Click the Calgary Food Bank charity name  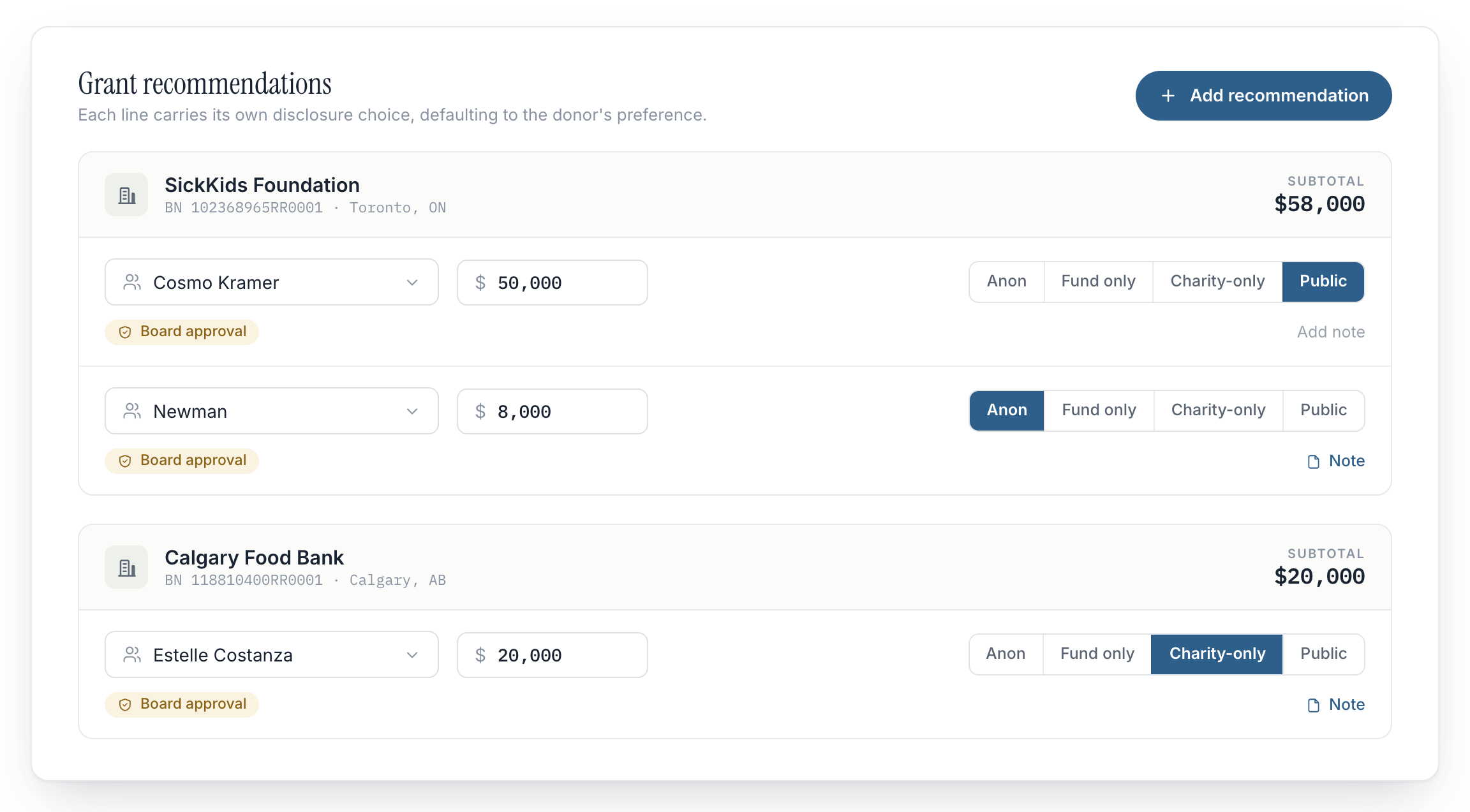pos(254,557)
